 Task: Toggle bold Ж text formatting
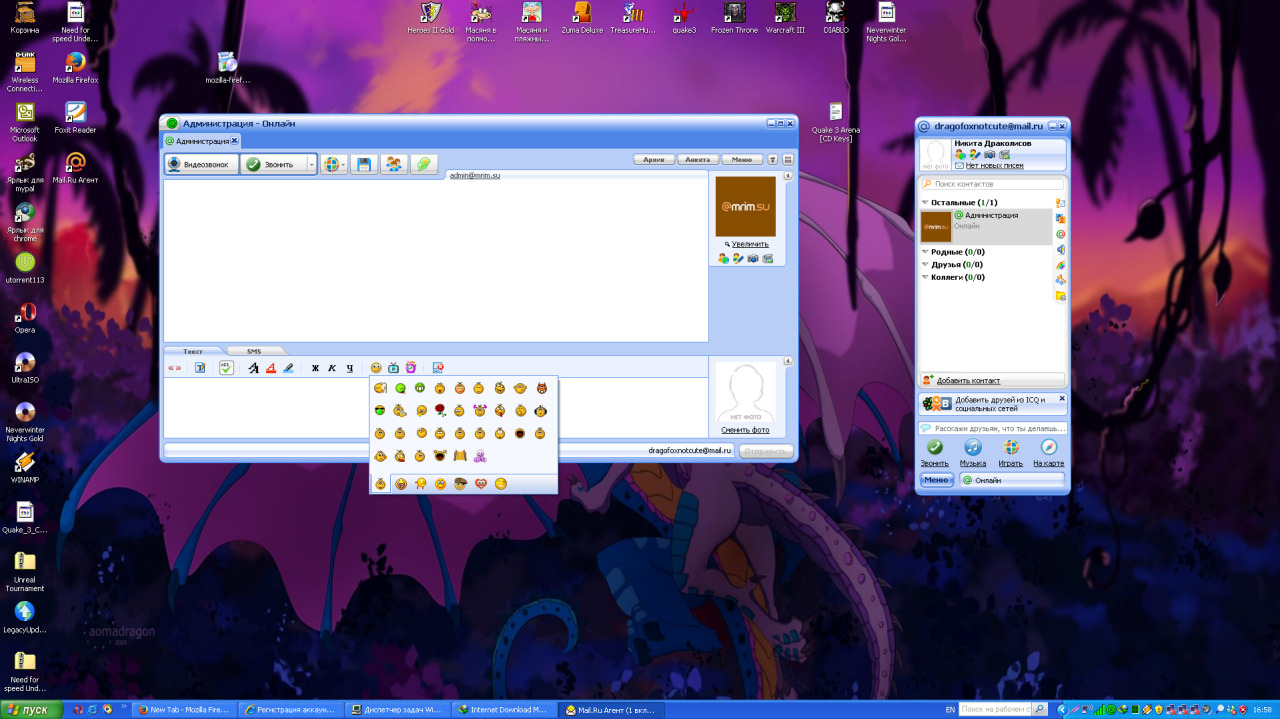(x=315, y=368)
